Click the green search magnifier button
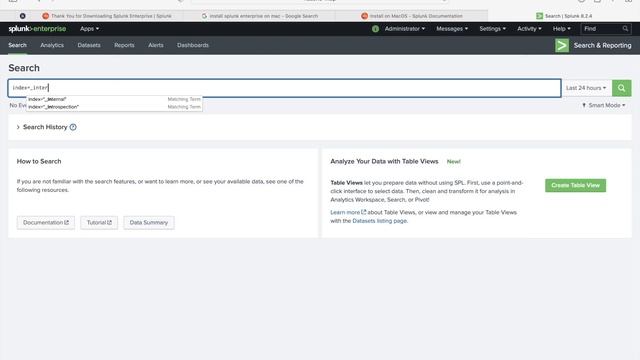The width and height of the screenshot is (640, 360). point(622,88)
